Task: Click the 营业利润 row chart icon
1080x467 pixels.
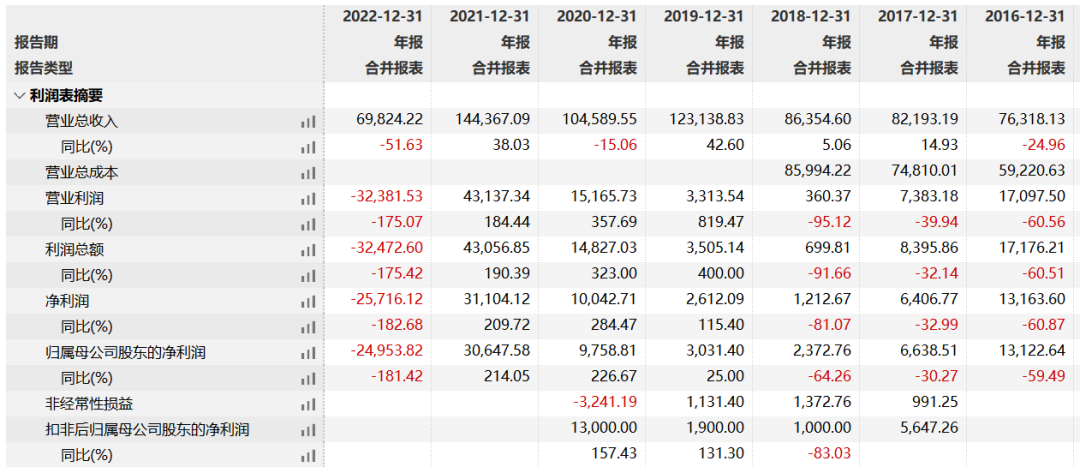Action: (308, 198)
